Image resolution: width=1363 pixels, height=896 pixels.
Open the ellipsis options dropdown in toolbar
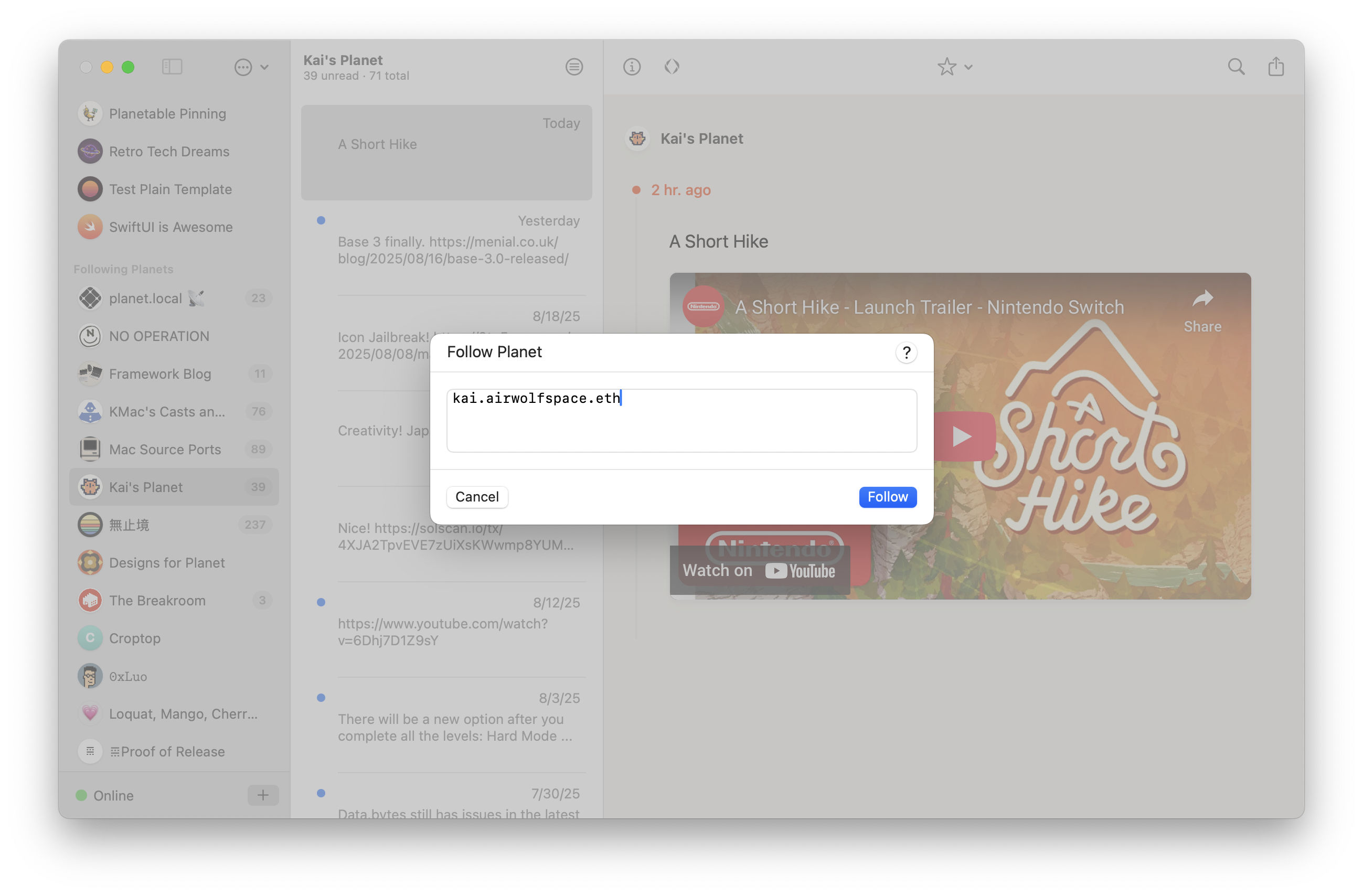251,67
